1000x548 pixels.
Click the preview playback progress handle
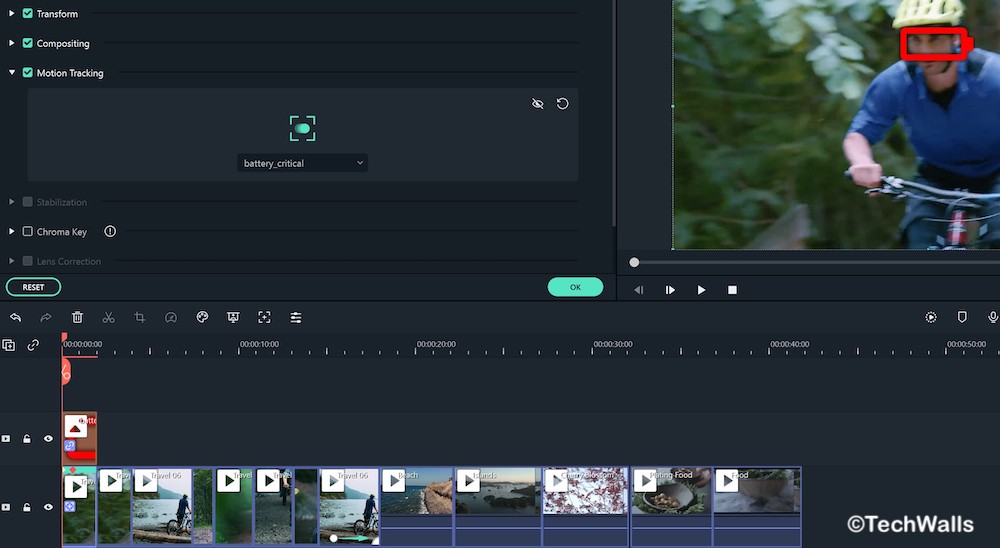pyautogui.click(x=634, y=262)
